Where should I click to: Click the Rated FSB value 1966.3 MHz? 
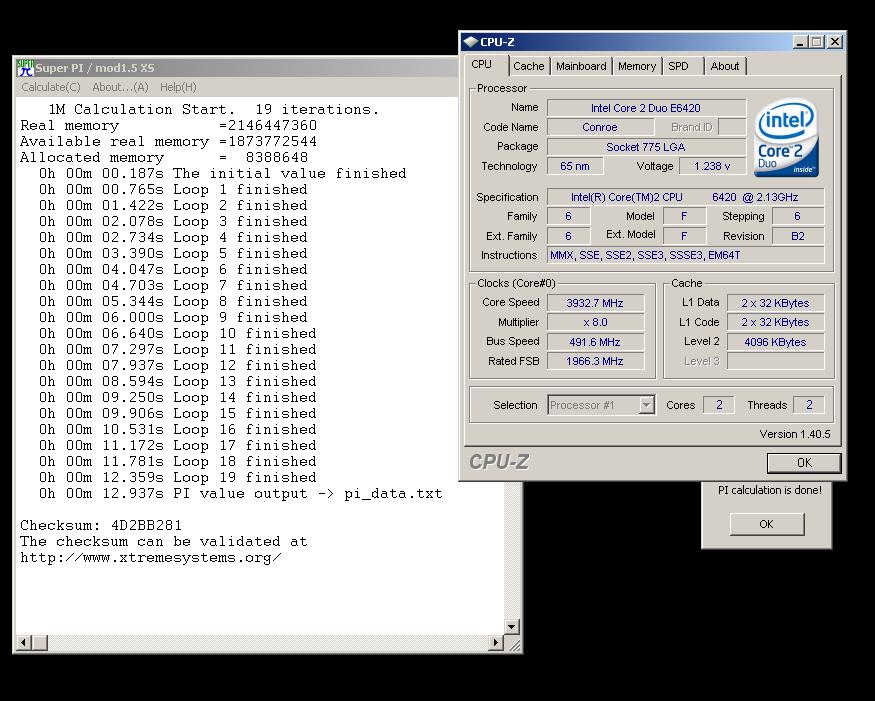[595, 361]
